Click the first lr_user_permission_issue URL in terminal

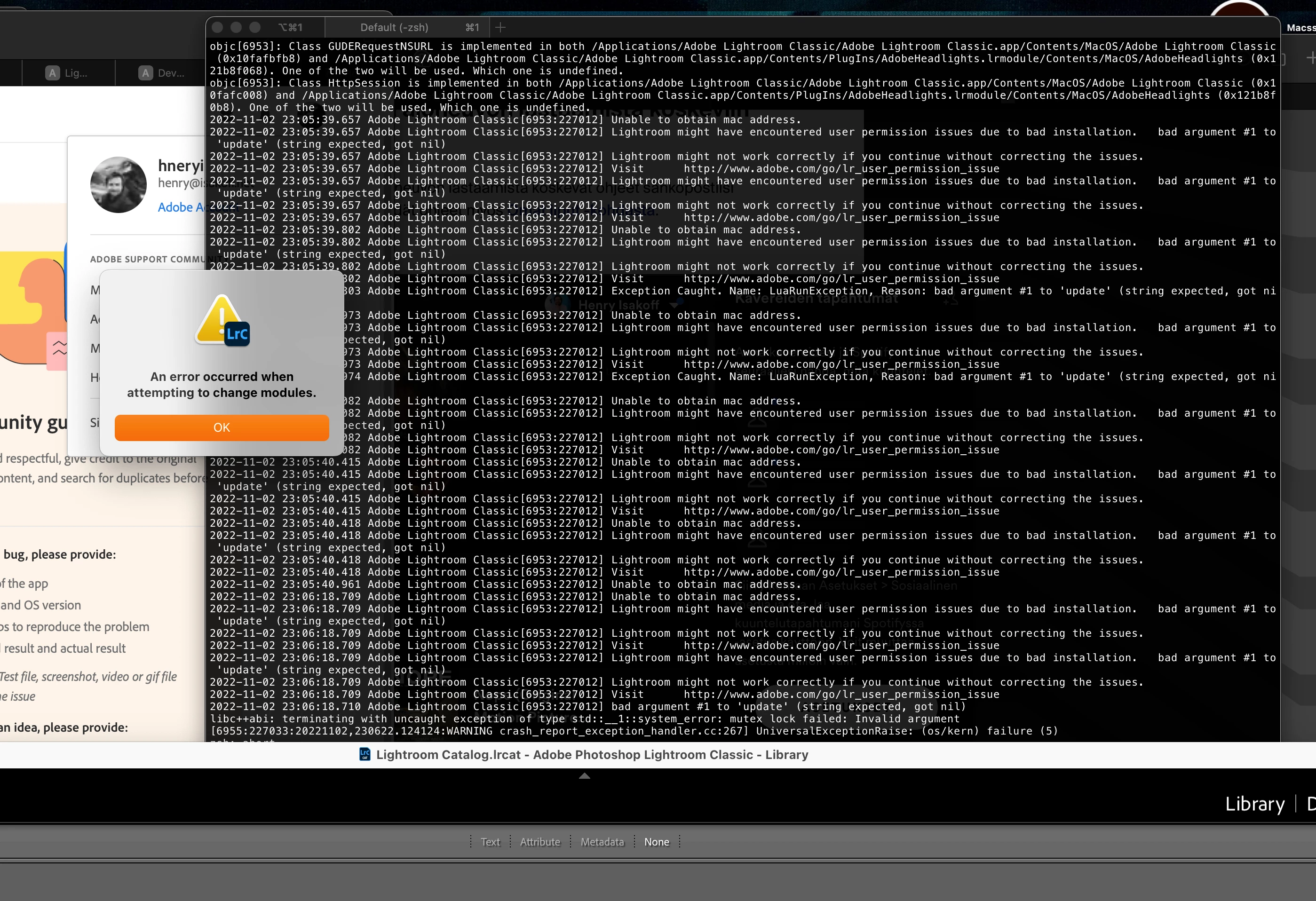(841, 169)
